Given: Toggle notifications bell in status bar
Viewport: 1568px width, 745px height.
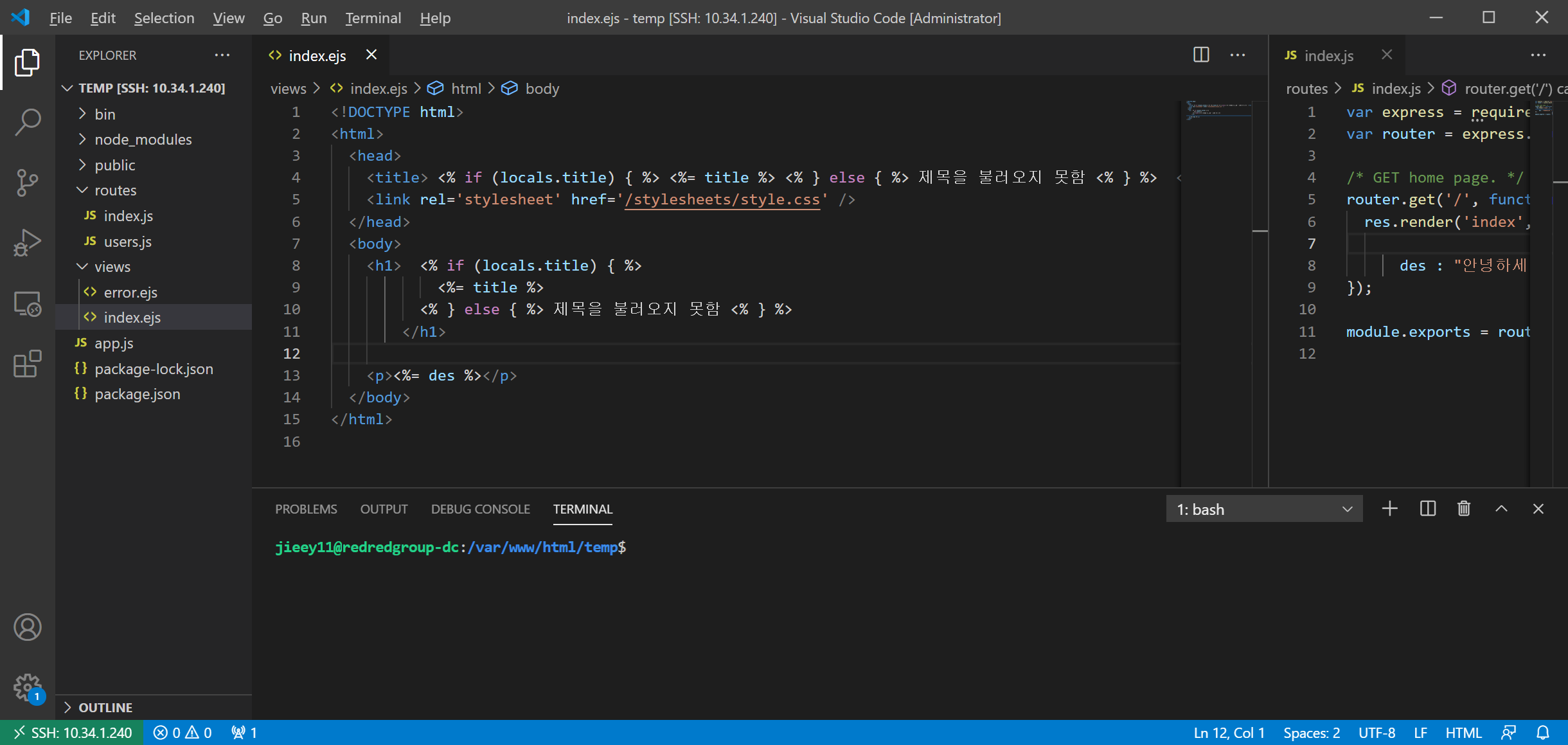Looking at the screenshot, I should [x=1543, y=733].
